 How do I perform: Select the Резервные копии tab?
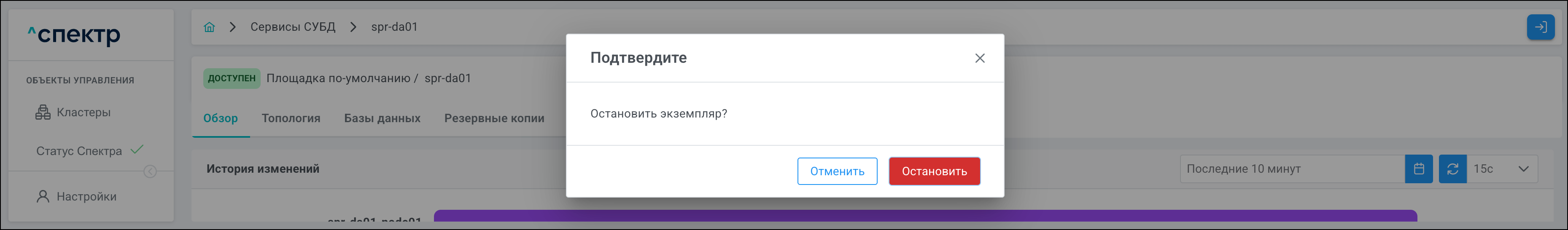click(x=494, y=118)
